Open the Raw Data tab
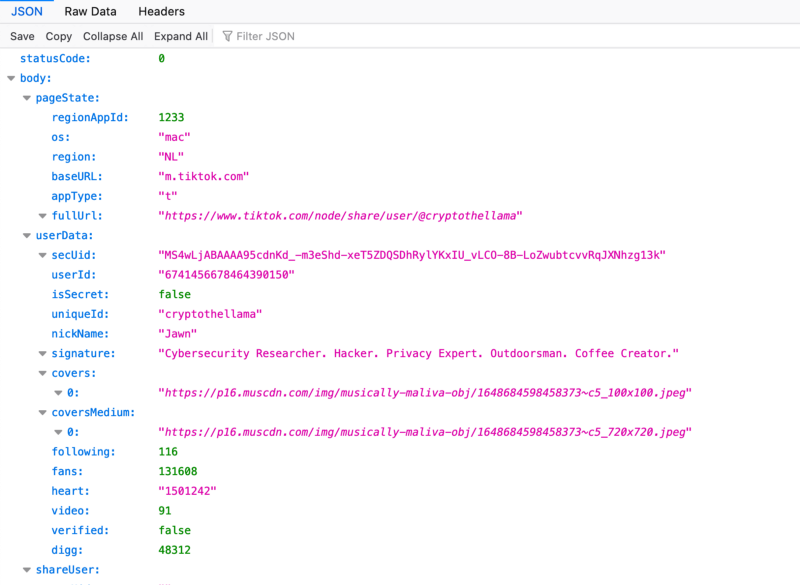 [x=90, y=11]
